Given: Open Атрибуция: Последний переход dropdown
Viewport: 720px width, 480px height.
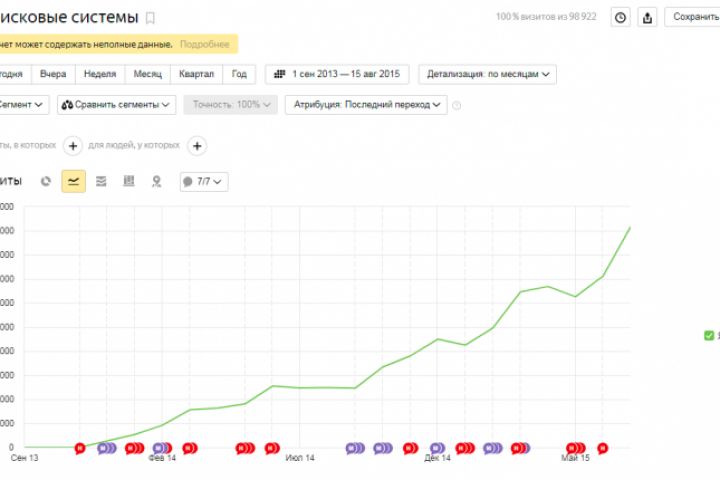Looking at the screenshot, I should 366,105.
